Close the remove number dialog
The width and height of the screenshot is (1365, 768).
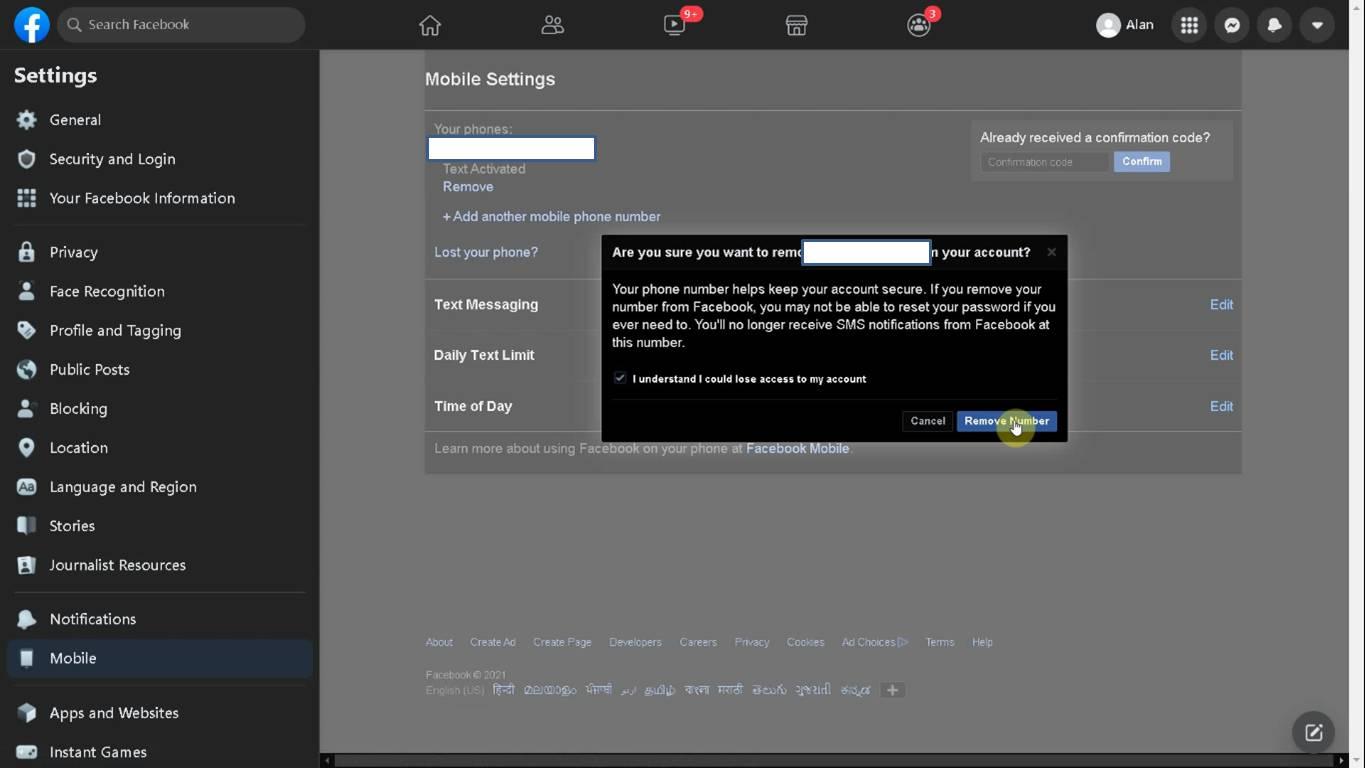coord(1051,252)
